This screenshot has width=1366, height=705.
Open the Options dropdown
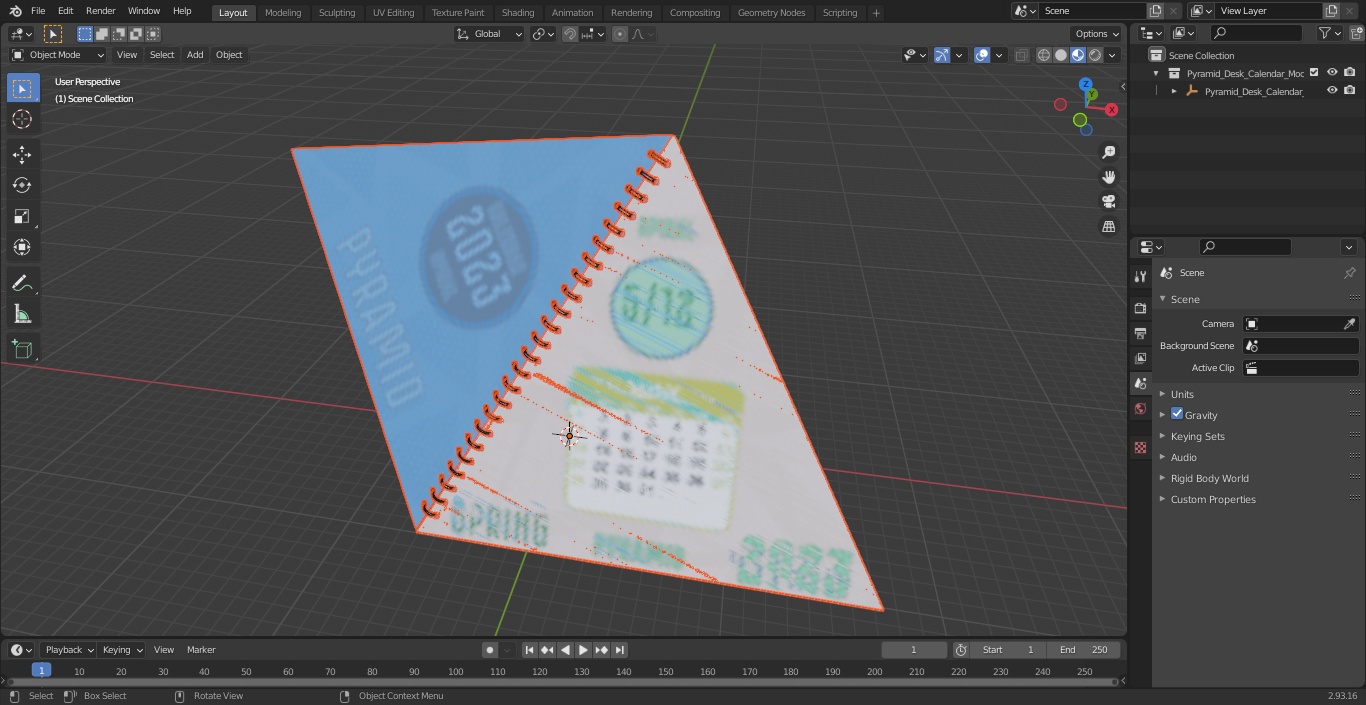coord(1097,34)
